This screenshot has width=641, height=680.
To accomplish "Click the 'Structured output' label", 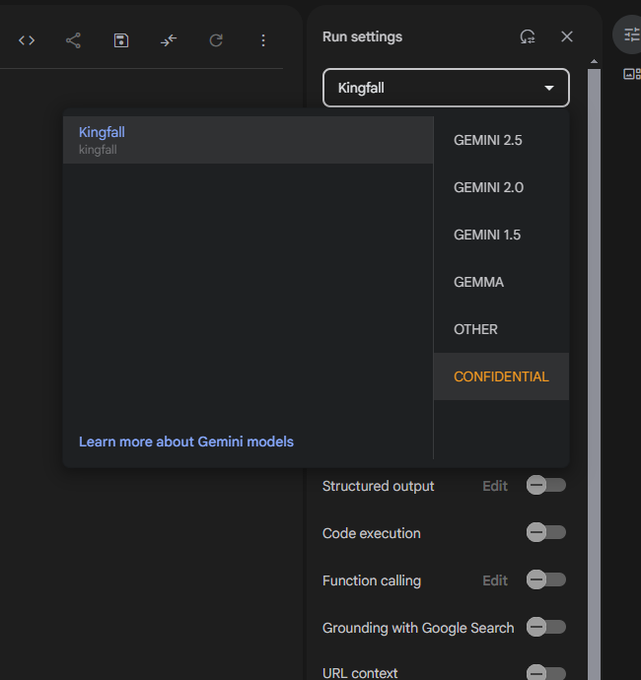I will click(378, 486).
